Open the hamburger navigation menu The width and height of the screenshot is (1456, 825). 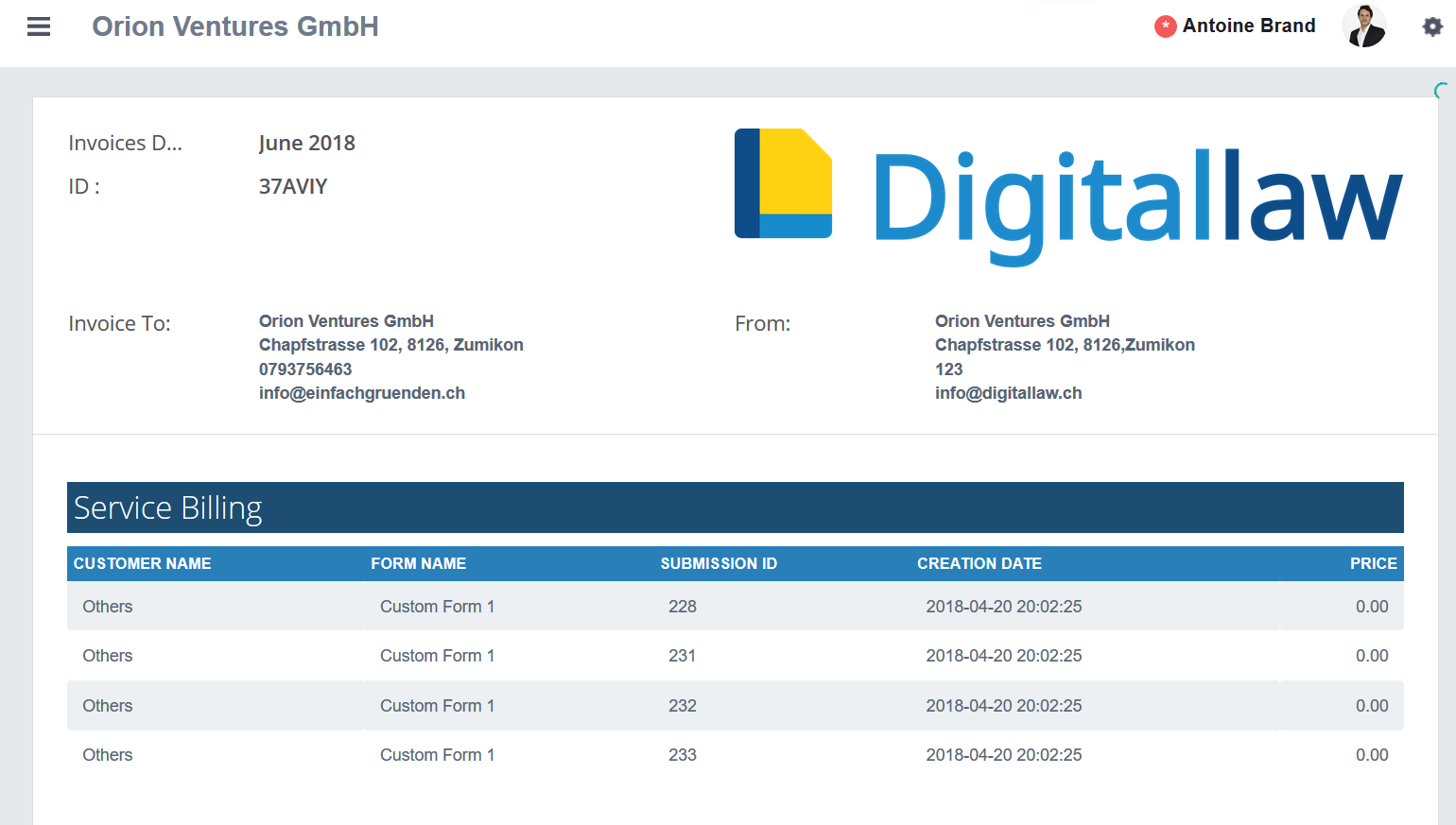point(39,26)
